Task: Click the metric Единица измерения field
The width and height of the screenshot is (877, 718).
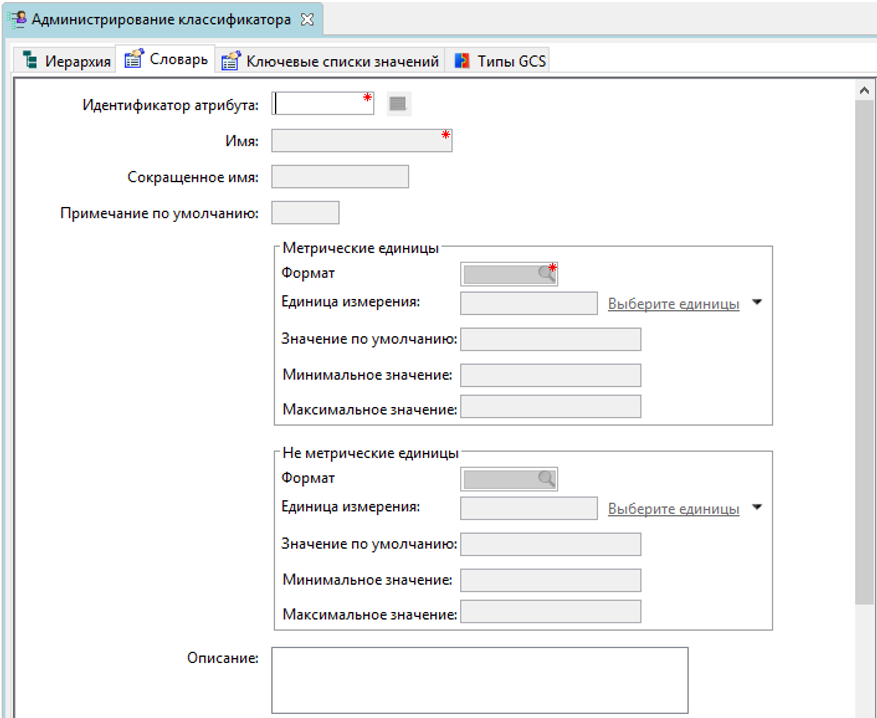Action: tap(529, 303)
